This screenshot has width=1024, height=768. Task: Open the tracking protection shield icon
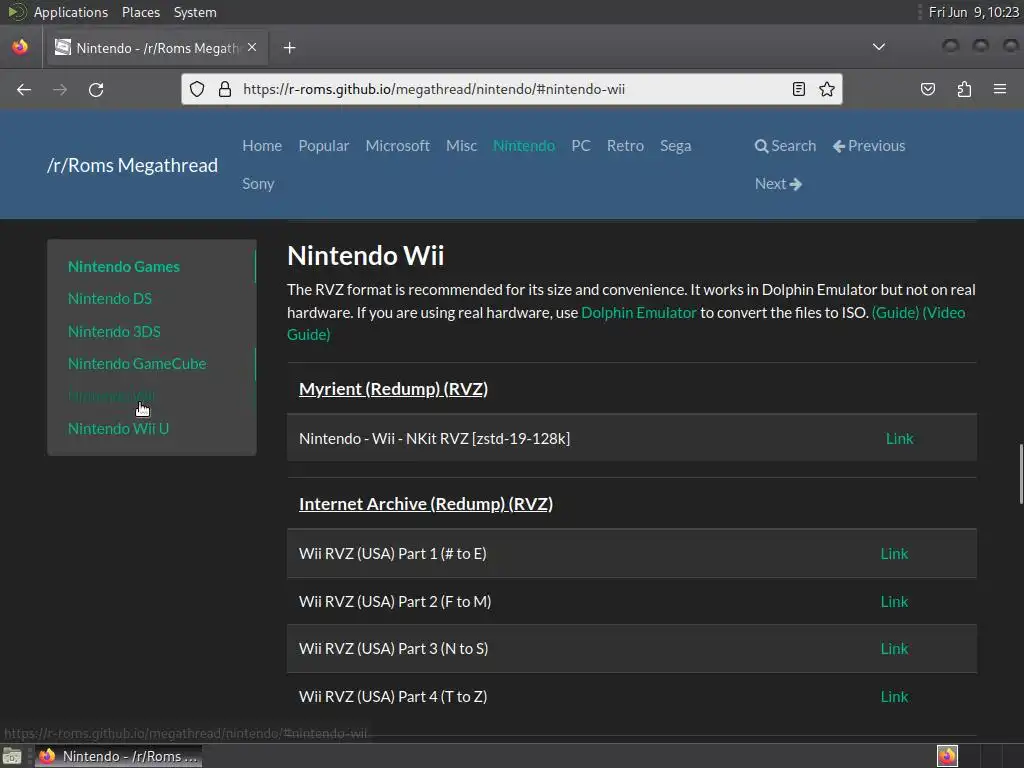(197, 89)
